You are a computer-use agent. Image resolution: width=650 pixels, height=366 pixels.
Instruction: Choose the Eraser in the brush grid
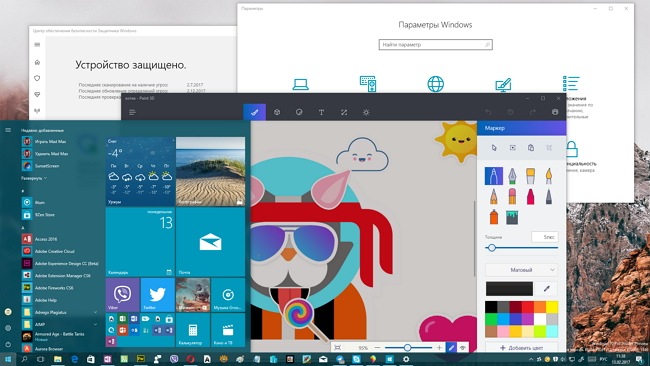point(512,196)
